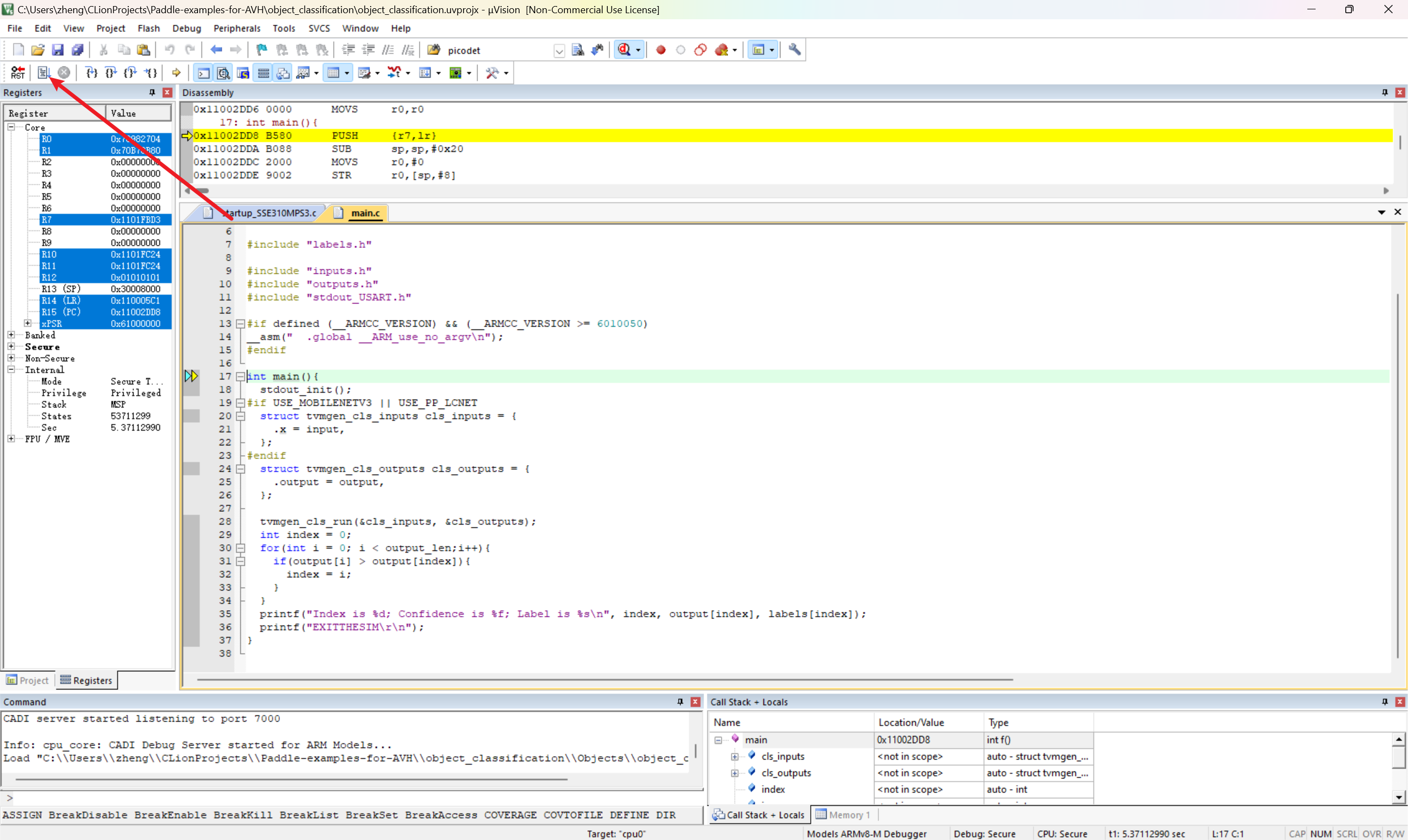Open the picodet find combo box dropdown
The height and width of the screenshot is (840, 1408).
559,51
